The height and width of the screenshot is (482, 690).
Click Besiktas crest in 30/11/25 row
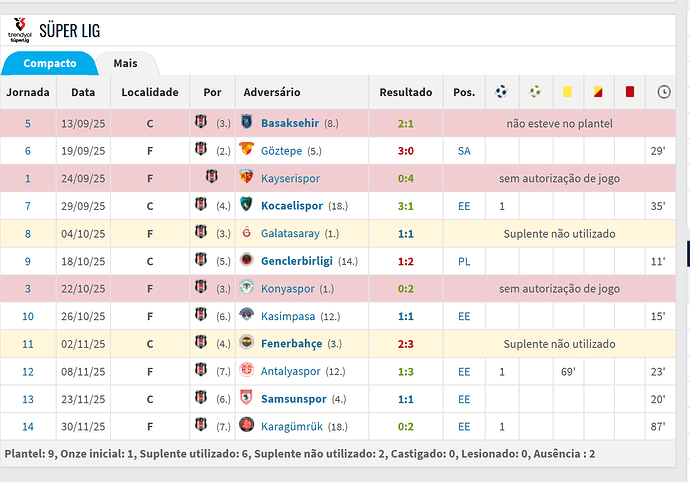coord(201,425)
